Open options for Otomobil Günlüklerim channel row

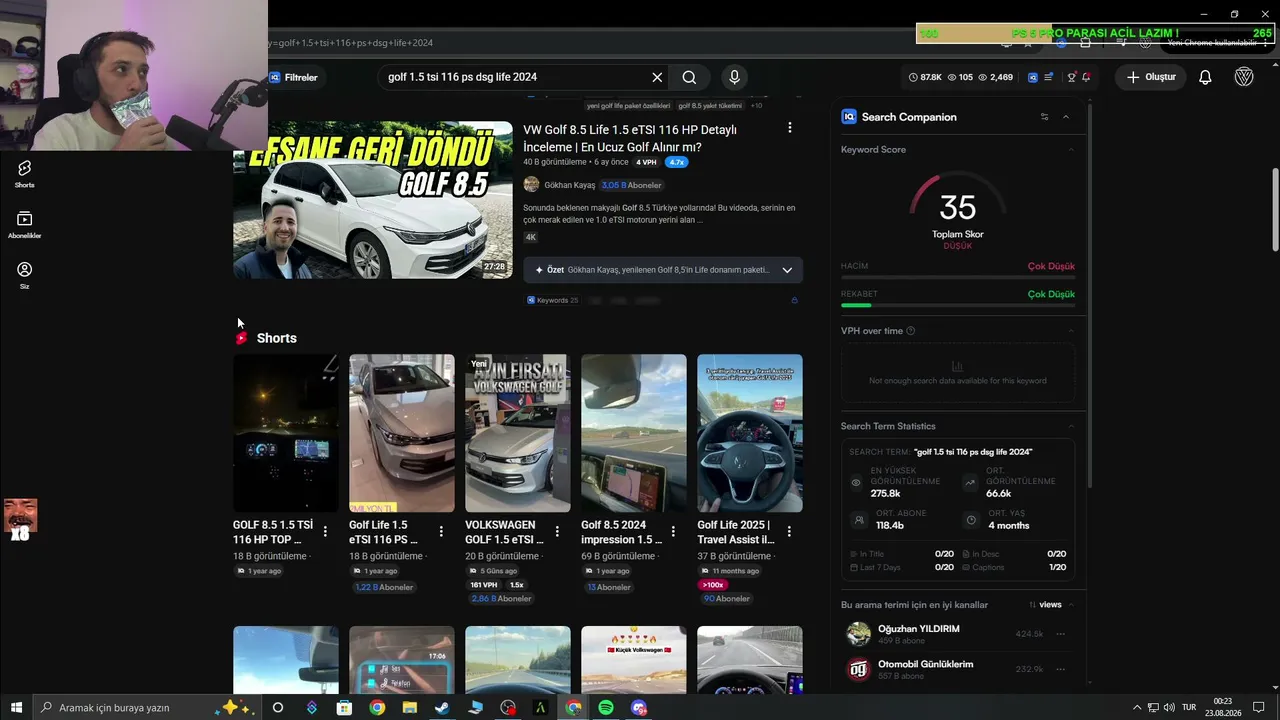[1061, 669]
